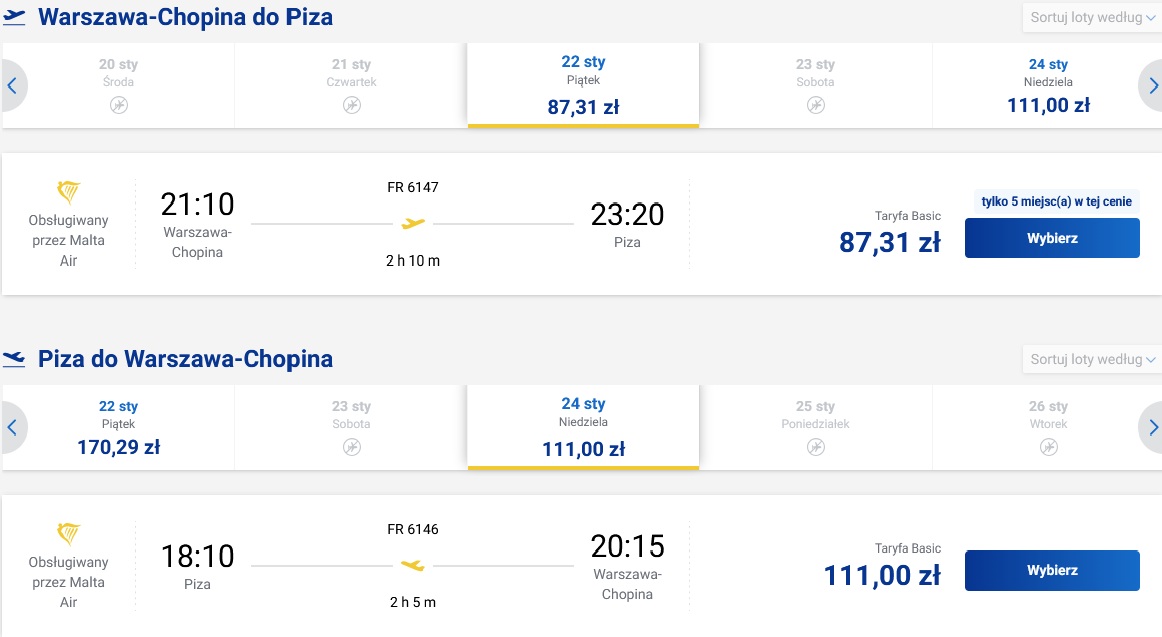1162x637 pixels.
Task: Click the yellow plane icon under FR 6146
Action: click(413, 565)
